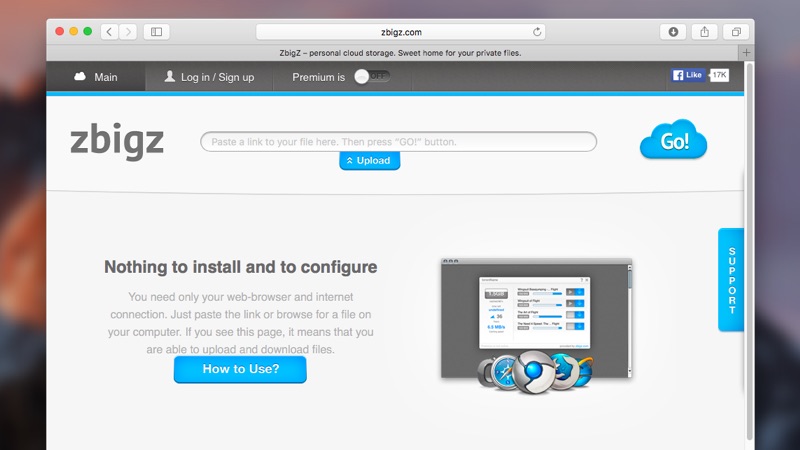Click the Safari back arrow button
The height and width of the screenshot is (450, 800).
coord(109,32)
